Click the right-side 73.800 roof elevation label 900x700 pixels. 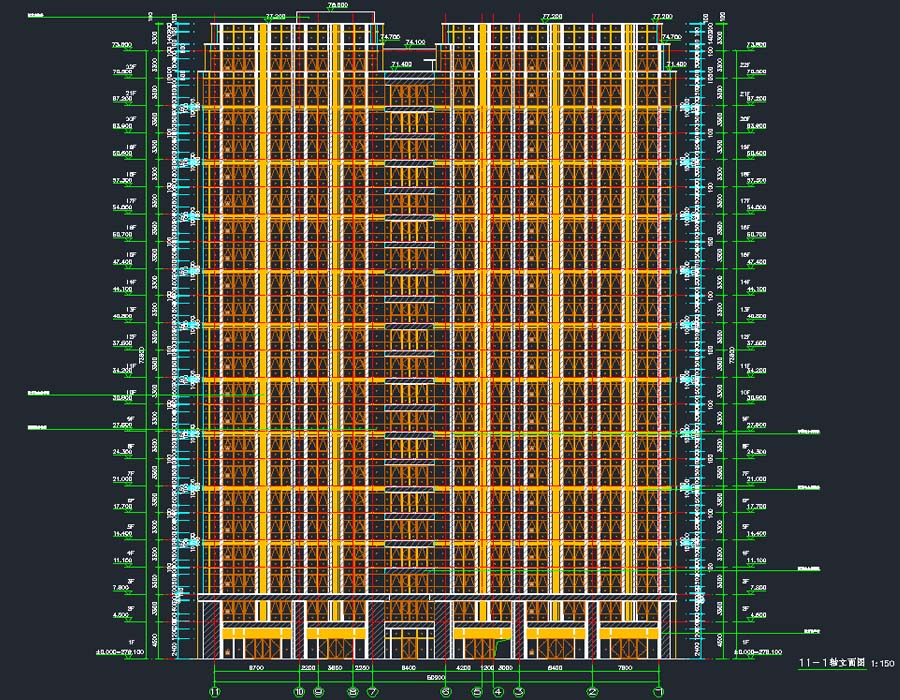757,44
